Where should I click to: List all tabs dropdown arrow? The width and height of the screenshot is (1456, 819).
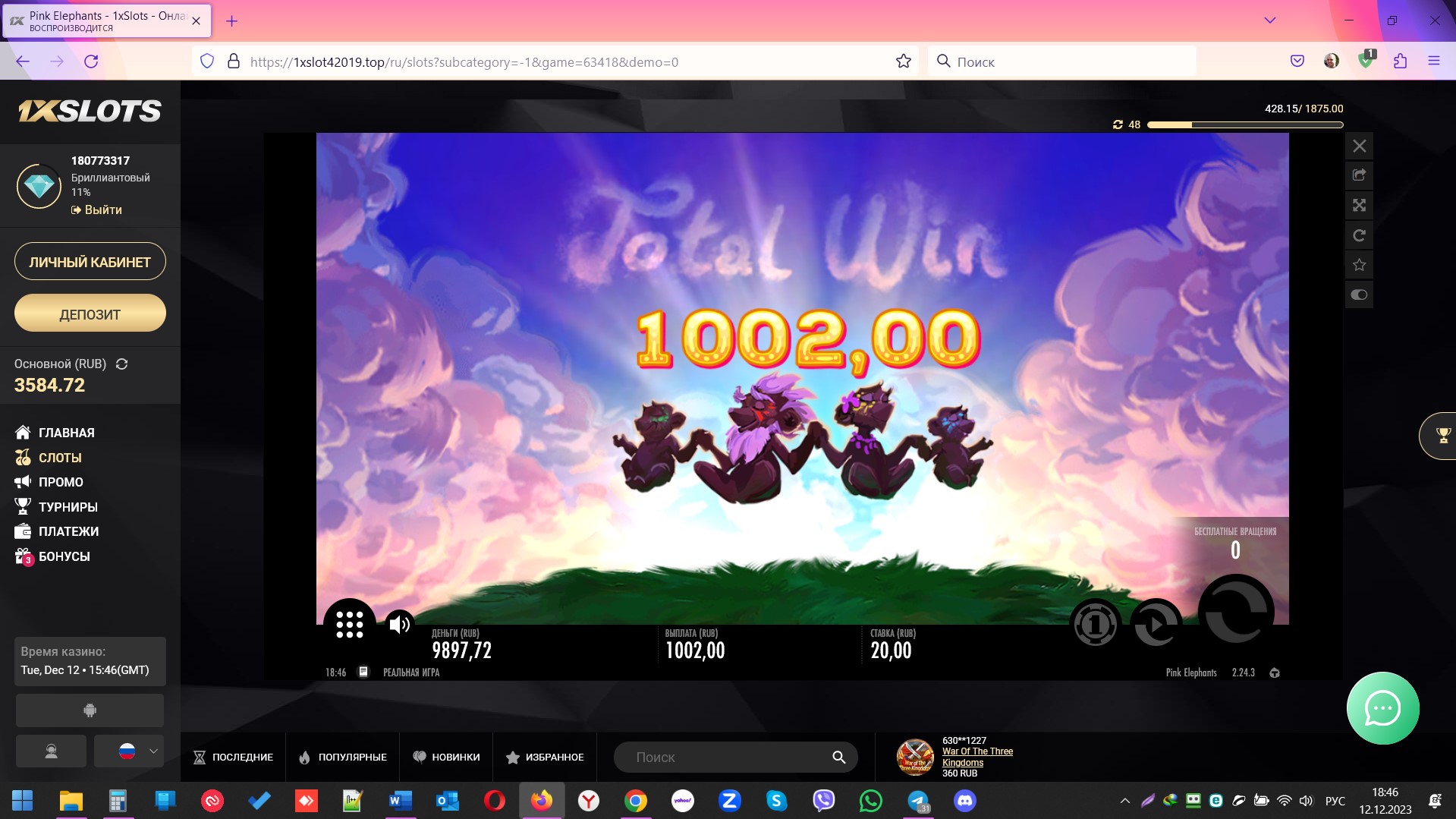[x=1270, y=20]
